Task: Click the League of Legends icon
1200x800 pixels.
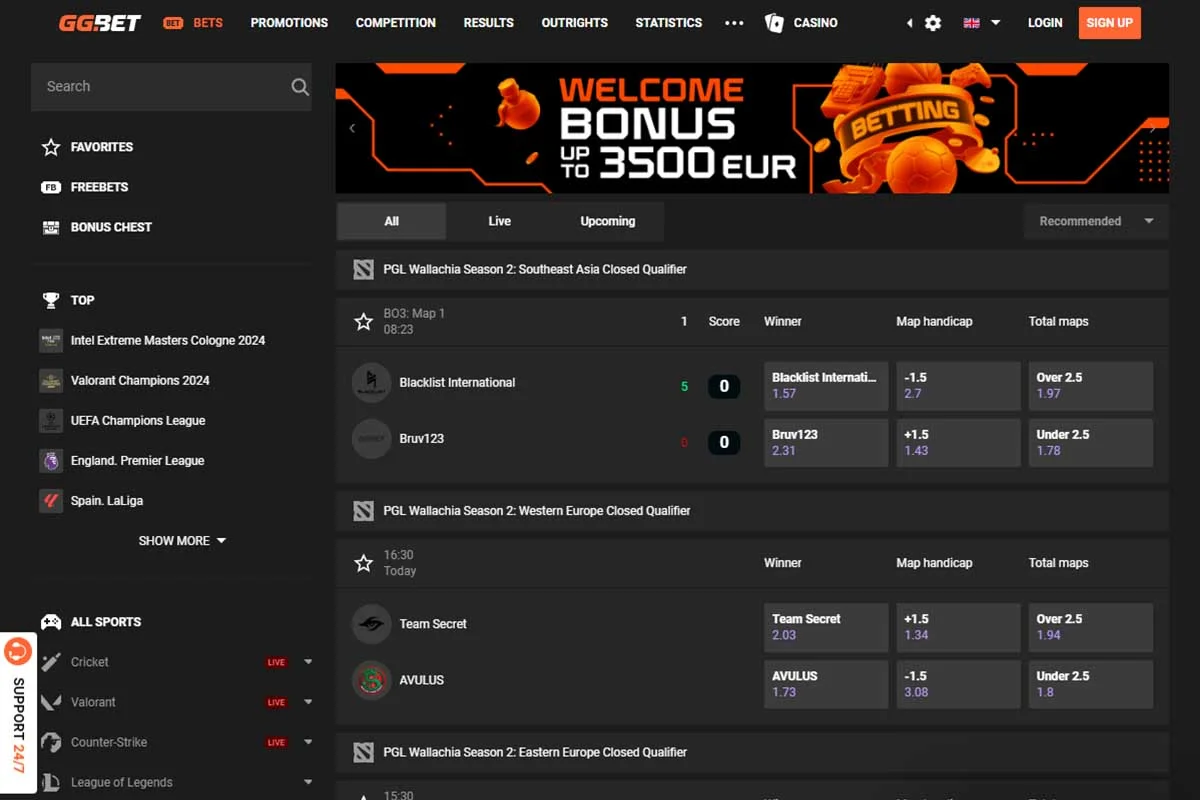Action: point(51,782)
